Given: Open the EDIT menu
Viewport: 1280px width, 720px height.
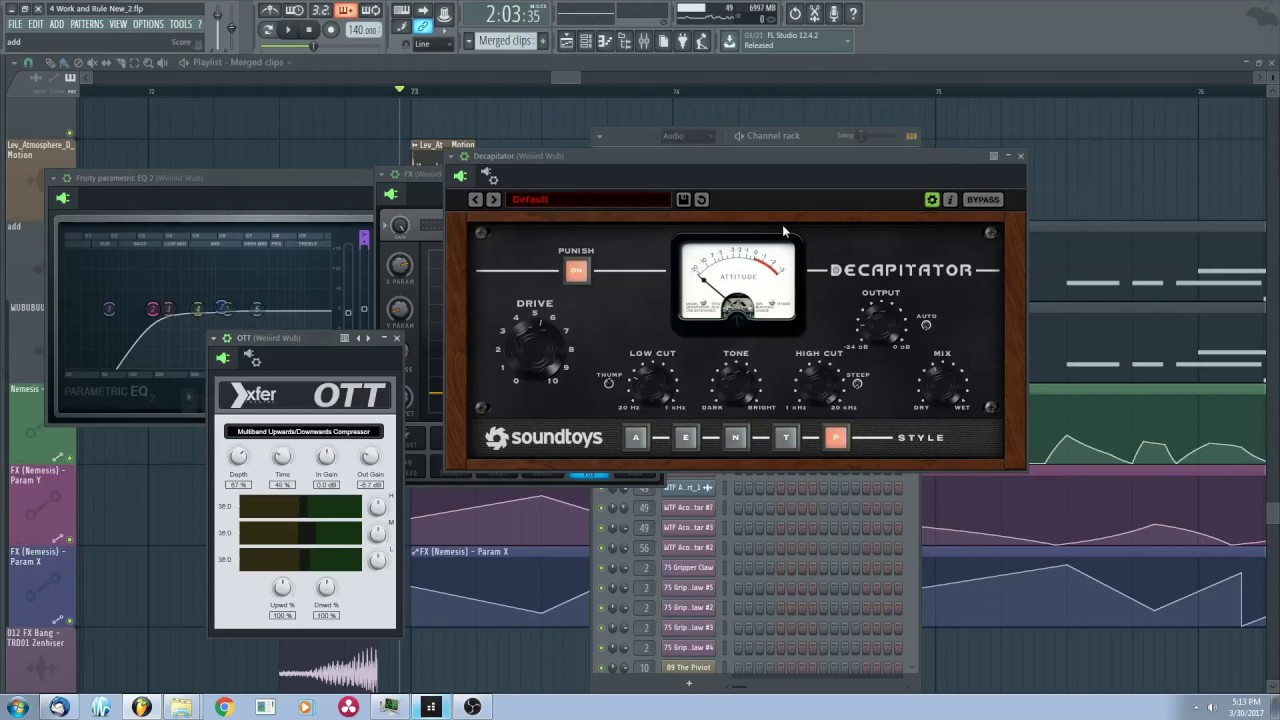Looking at the screenshot, I should [x=36, y=24].
